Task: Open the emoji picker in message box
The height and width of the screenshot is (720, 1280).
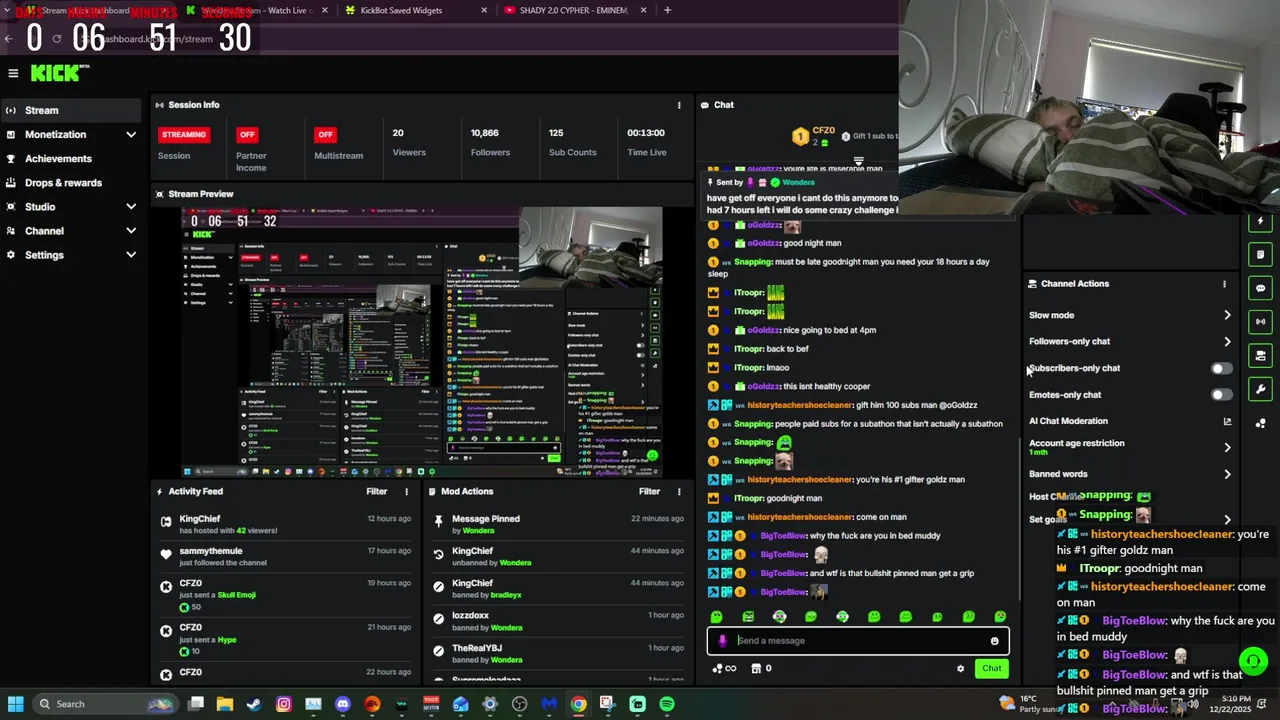Action: tap(994, 641)
